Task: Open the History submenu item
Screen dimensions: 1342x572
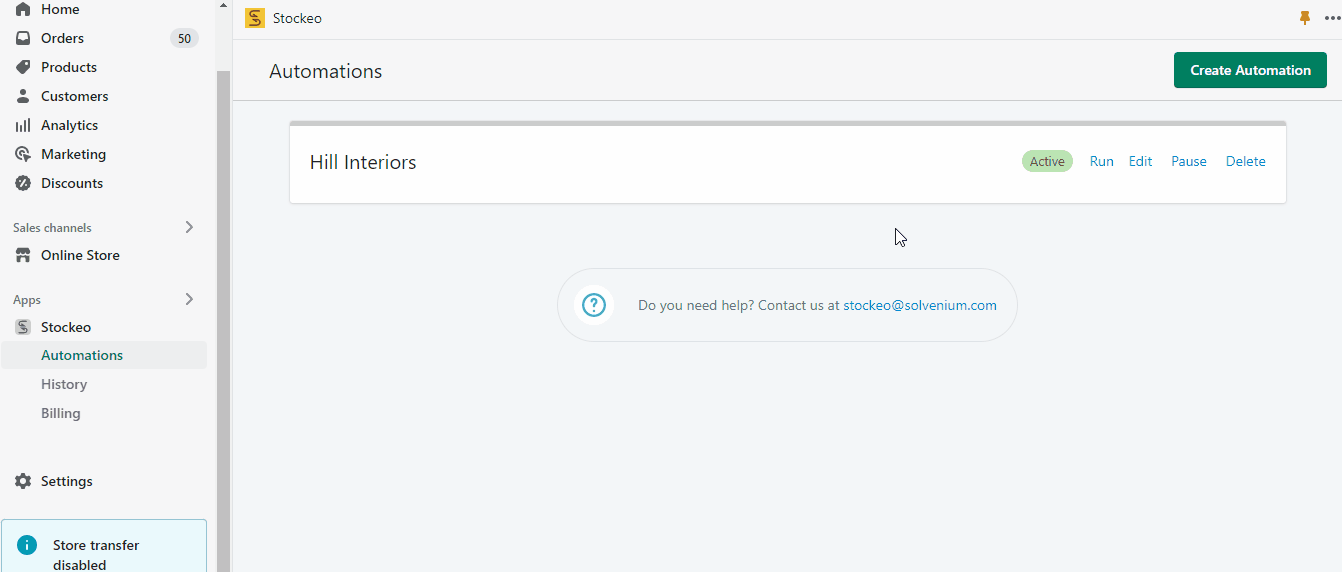Action: tap(64, 384)
